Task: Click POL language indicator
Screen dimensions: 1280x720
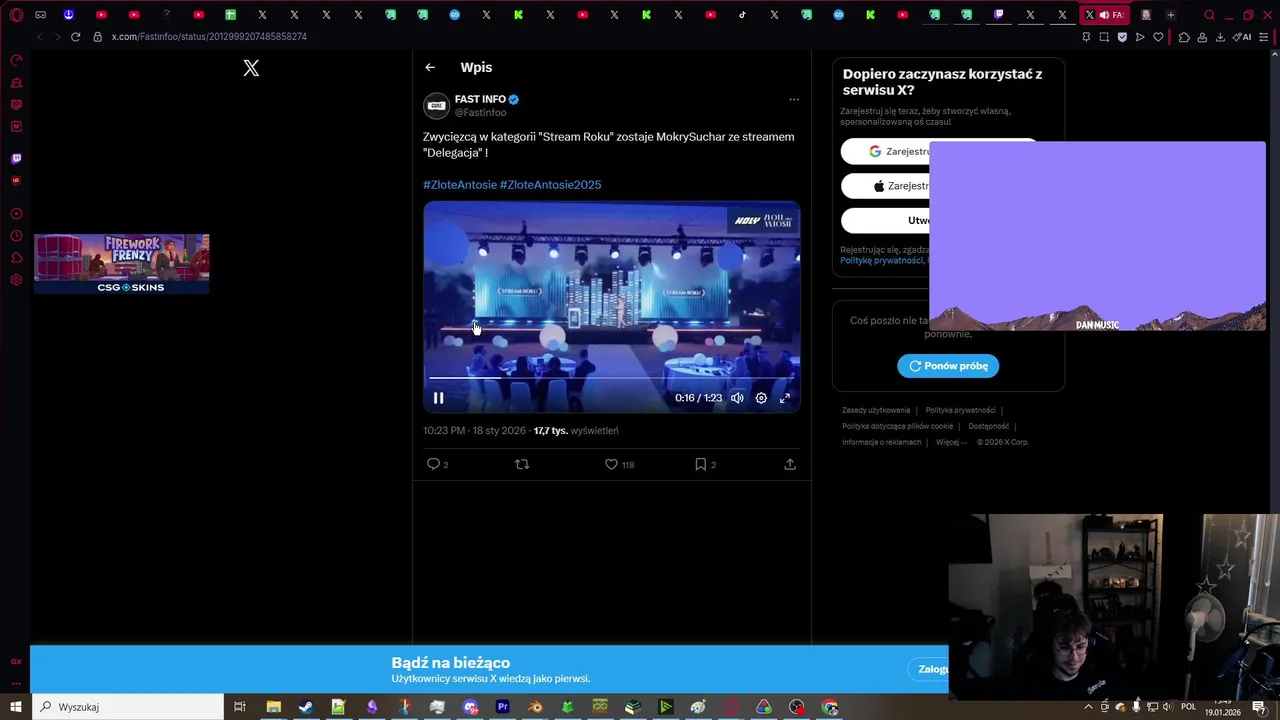Action: pos(1189,707)
